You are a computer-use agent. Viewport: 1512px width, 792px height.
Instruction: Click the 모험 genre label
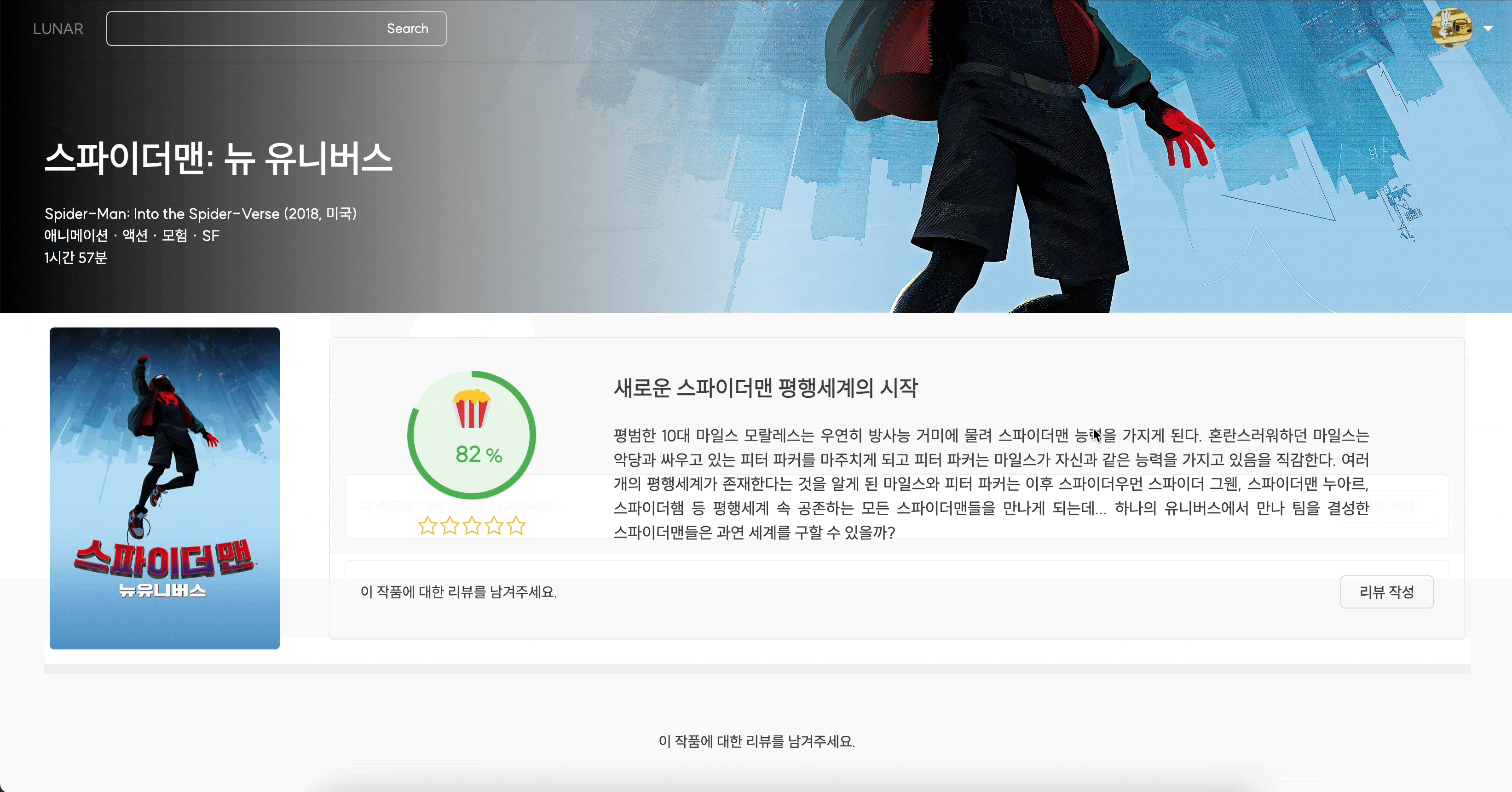point(174,236)
